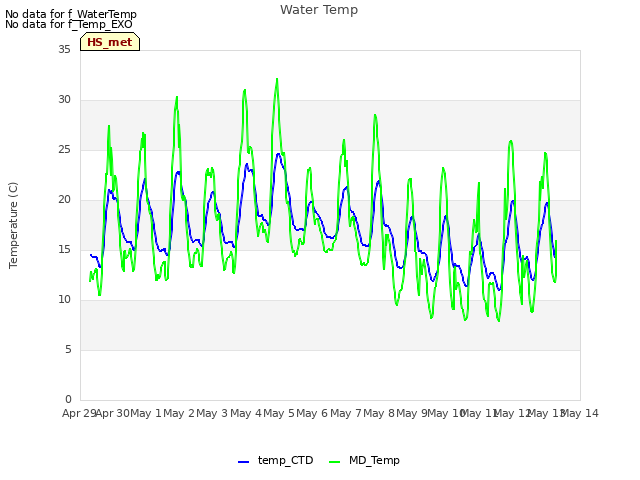Click the y-axis tick label 25
This screenshot has height=480, width=640.
(x=64, y=149)
